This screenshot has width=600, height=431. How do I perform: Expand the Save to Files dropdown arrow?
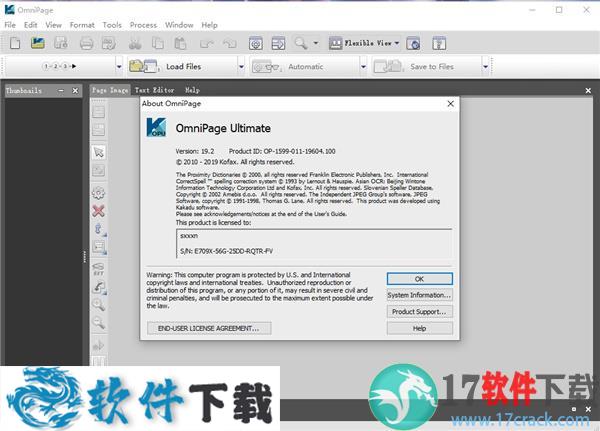[x=486, y=67]
